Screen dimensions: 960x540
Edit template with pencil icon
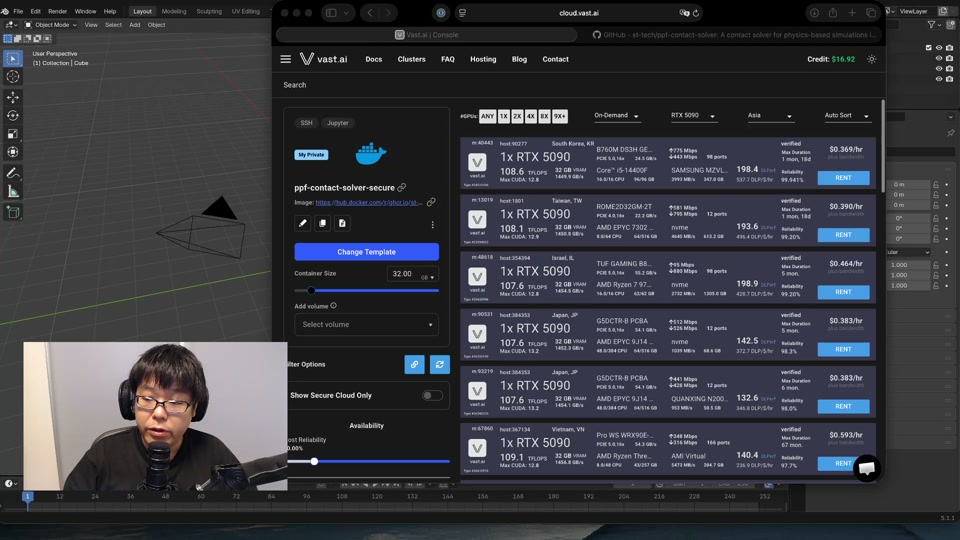click(302, 223)
